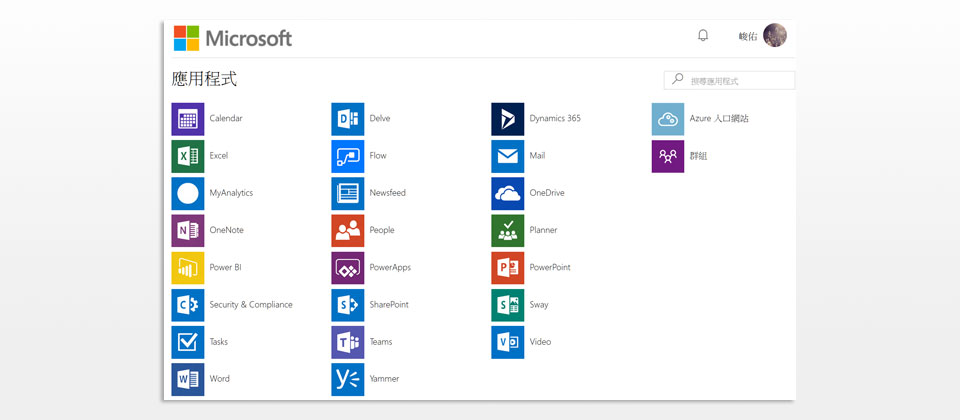Click the Dynamics 365 label
The width and height of the screenshot is (960, 420).
555,118
